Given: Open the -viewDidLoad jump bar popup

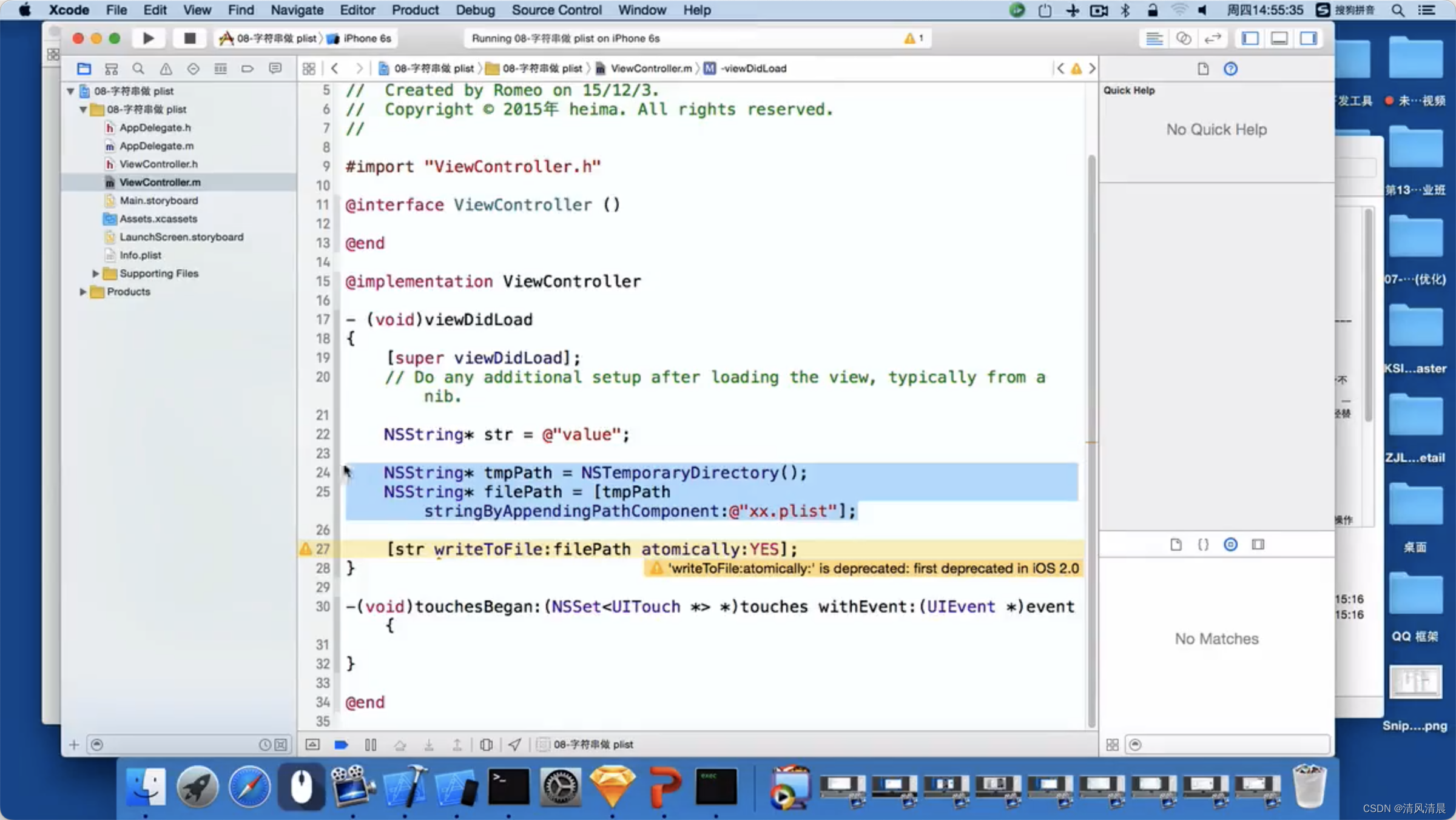Looking at the screenshot, I should pyautogui.click(x=746, y=69).
